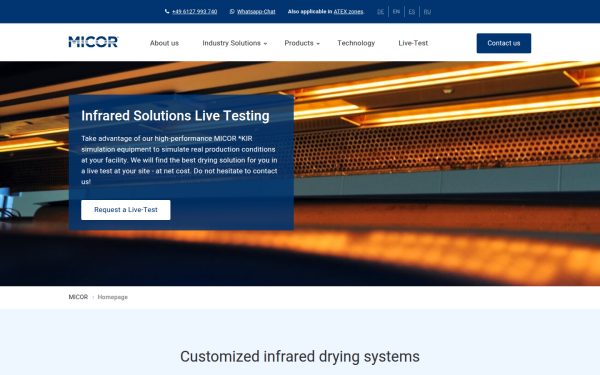The image size is (600, 375).
Task: Switch language to ES
Action: click(x=412, y=11)
